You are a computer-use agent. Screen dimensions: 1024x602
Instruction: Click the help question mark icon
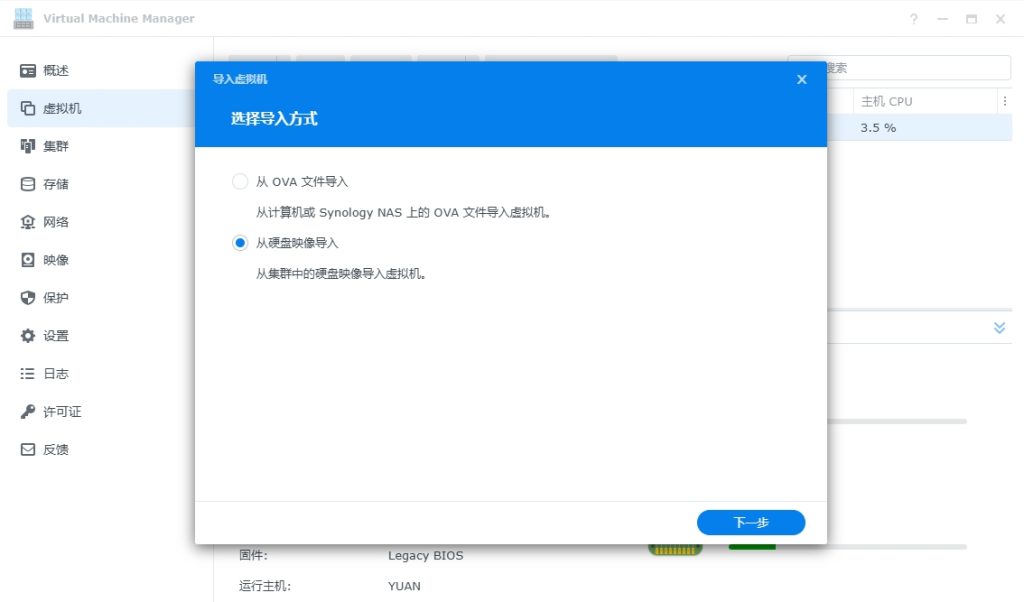pyautogui.click(x=913, y=19)
